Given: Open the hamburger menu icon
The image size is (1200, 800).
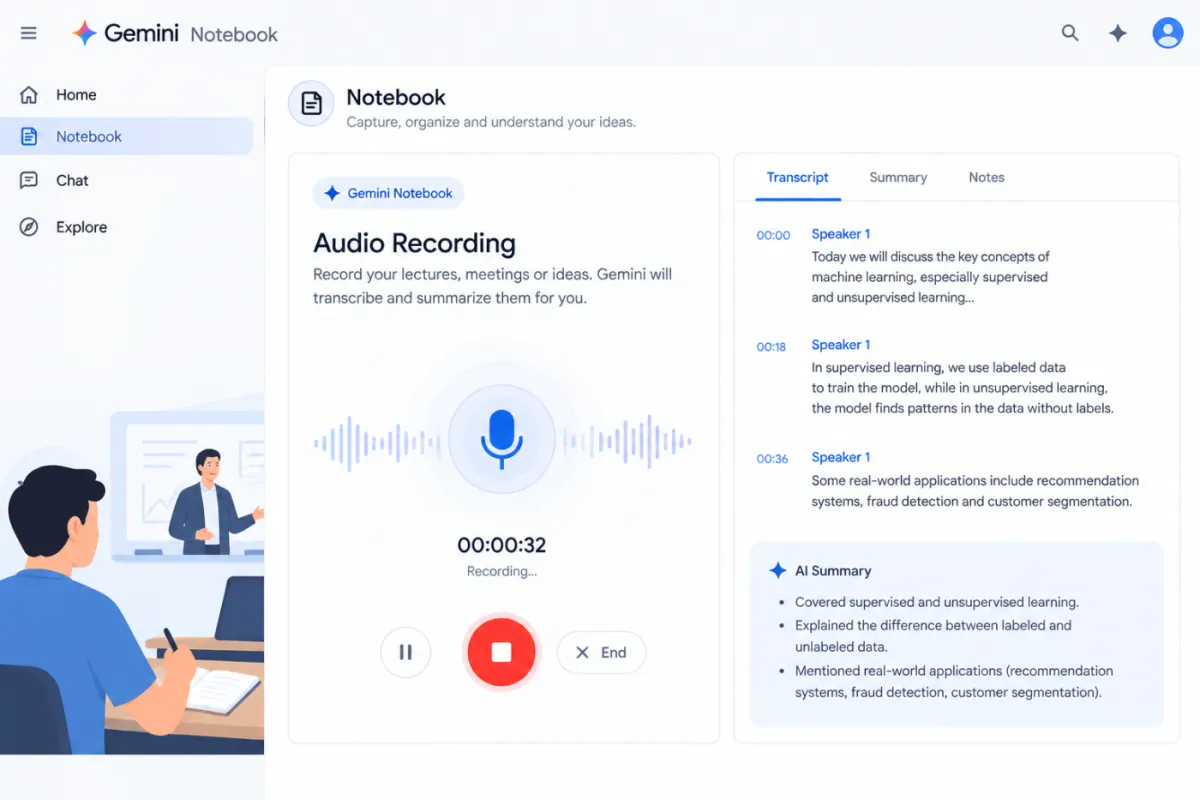Looking at the screenshot, I should (x=29, y=33).
